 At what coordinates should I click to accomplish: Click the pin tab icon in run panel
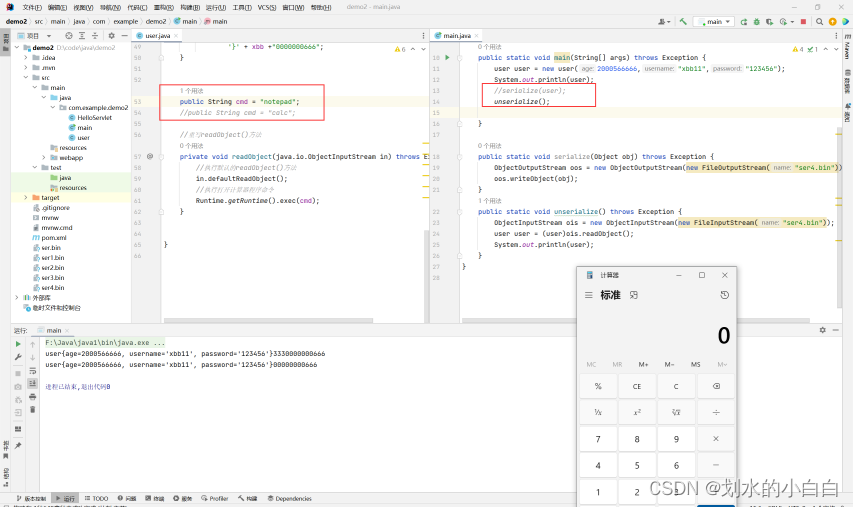(x=18, y=446)
